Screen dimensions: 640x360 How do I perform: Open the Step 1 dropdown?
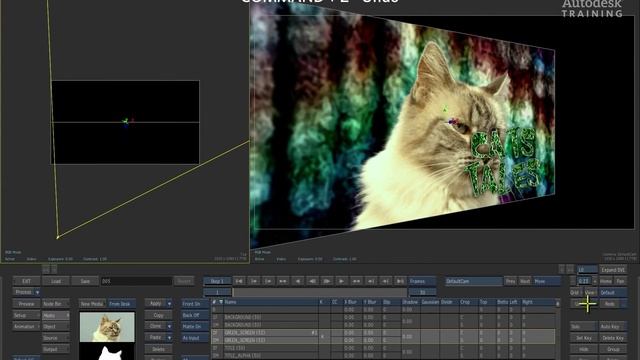(x=217, y=281)
